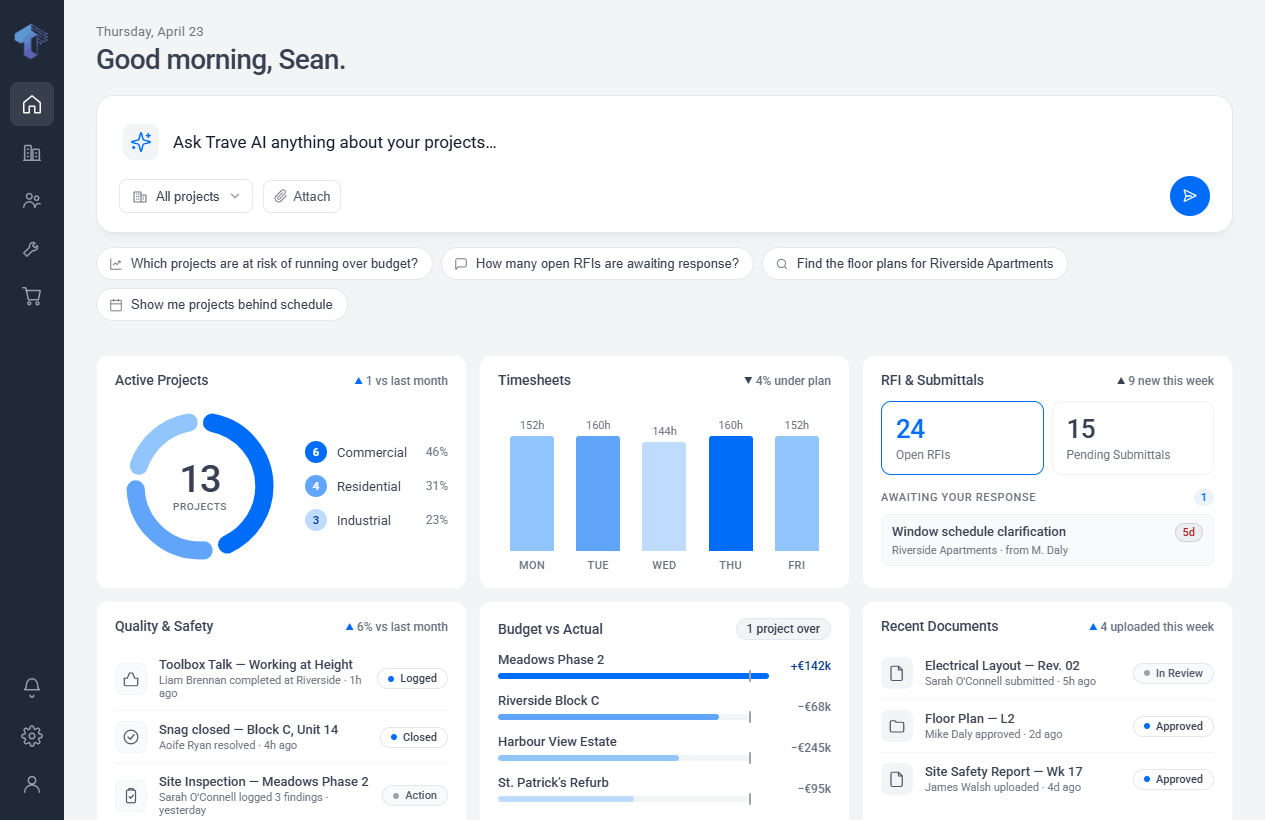The width and height of the screenshot is (1265, 820).
Task: Open the Window schedule clarification RFI
Action: pyautogui.click(x=1047, y=540)
